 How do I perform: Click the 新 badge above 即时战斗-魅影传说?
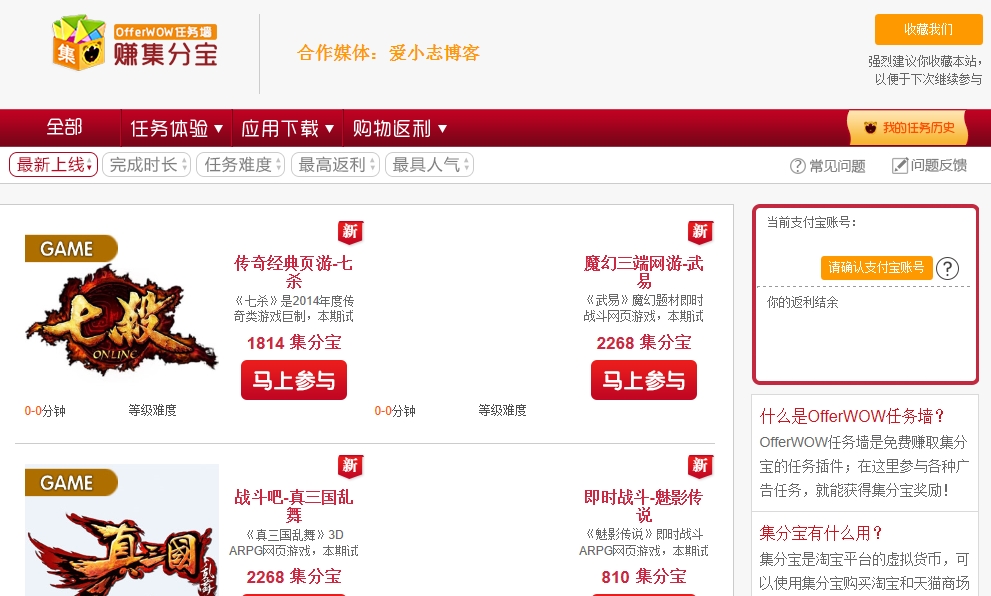[700, 466]
